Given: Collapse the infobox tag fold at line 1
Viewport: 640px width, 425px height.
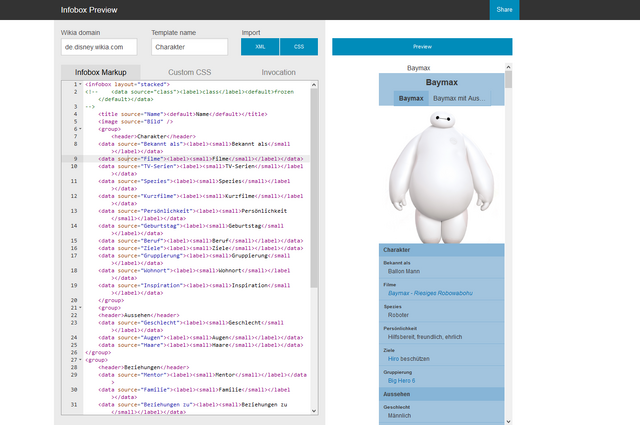Looking at the screenshot, I should (x=80, y=84).
